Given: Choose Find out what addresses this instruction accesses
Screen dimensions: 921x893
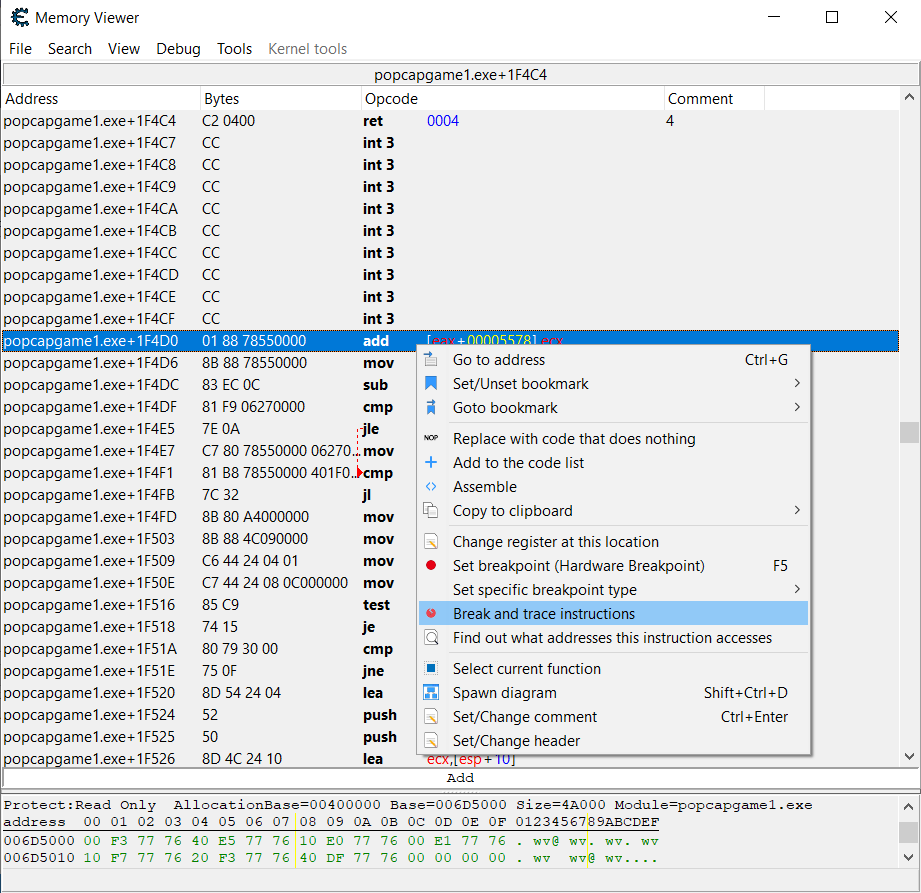Looking at the screenshot, I should pos(613,637).
